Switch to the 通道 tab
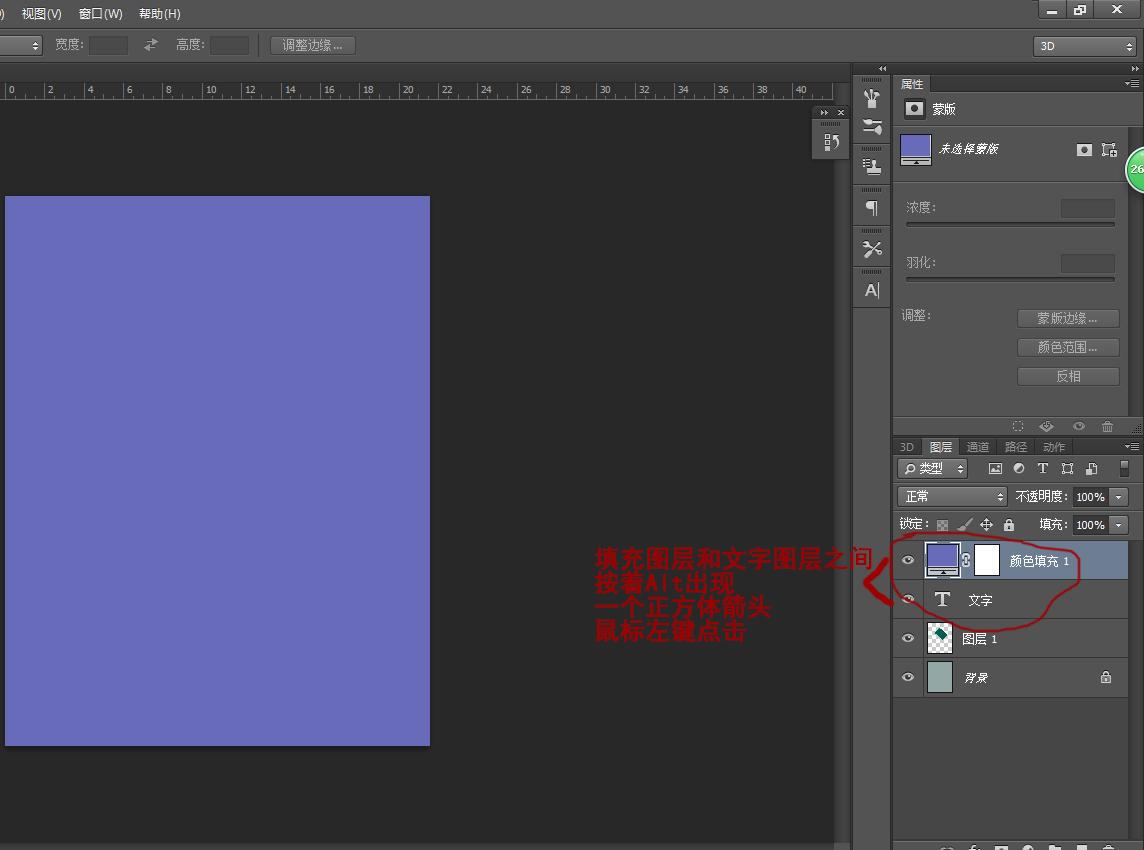1144x850 pixels. point(978,447)
